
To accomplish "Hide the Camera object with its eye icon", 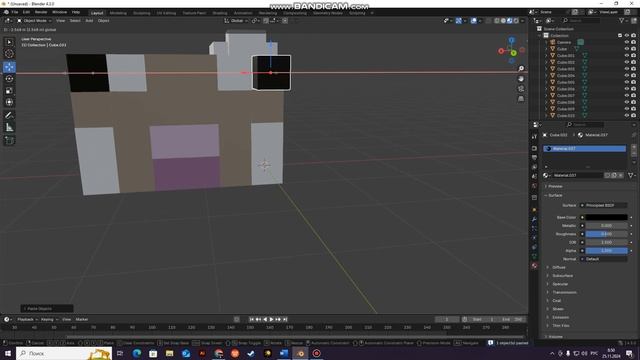I will coord(627,42).
